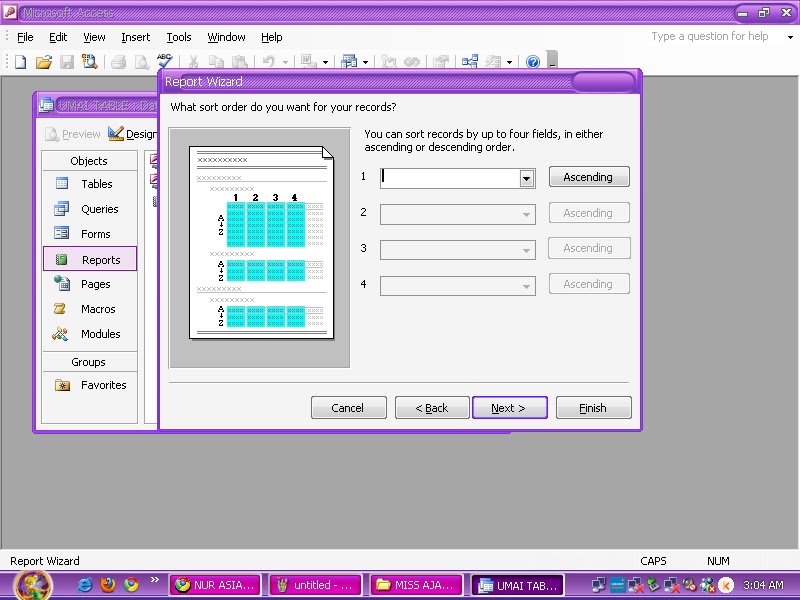Click the Paste clipboard icon
The image size is (800, 600).
(239, 62)
